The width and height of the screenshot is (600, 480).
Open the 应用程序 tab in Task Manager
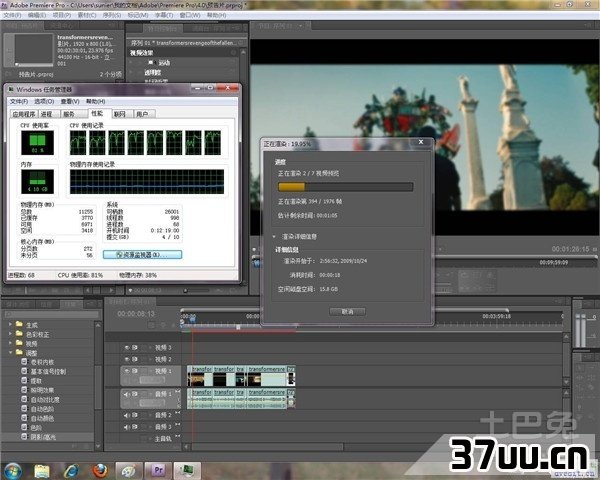click(x=24, y=114)
